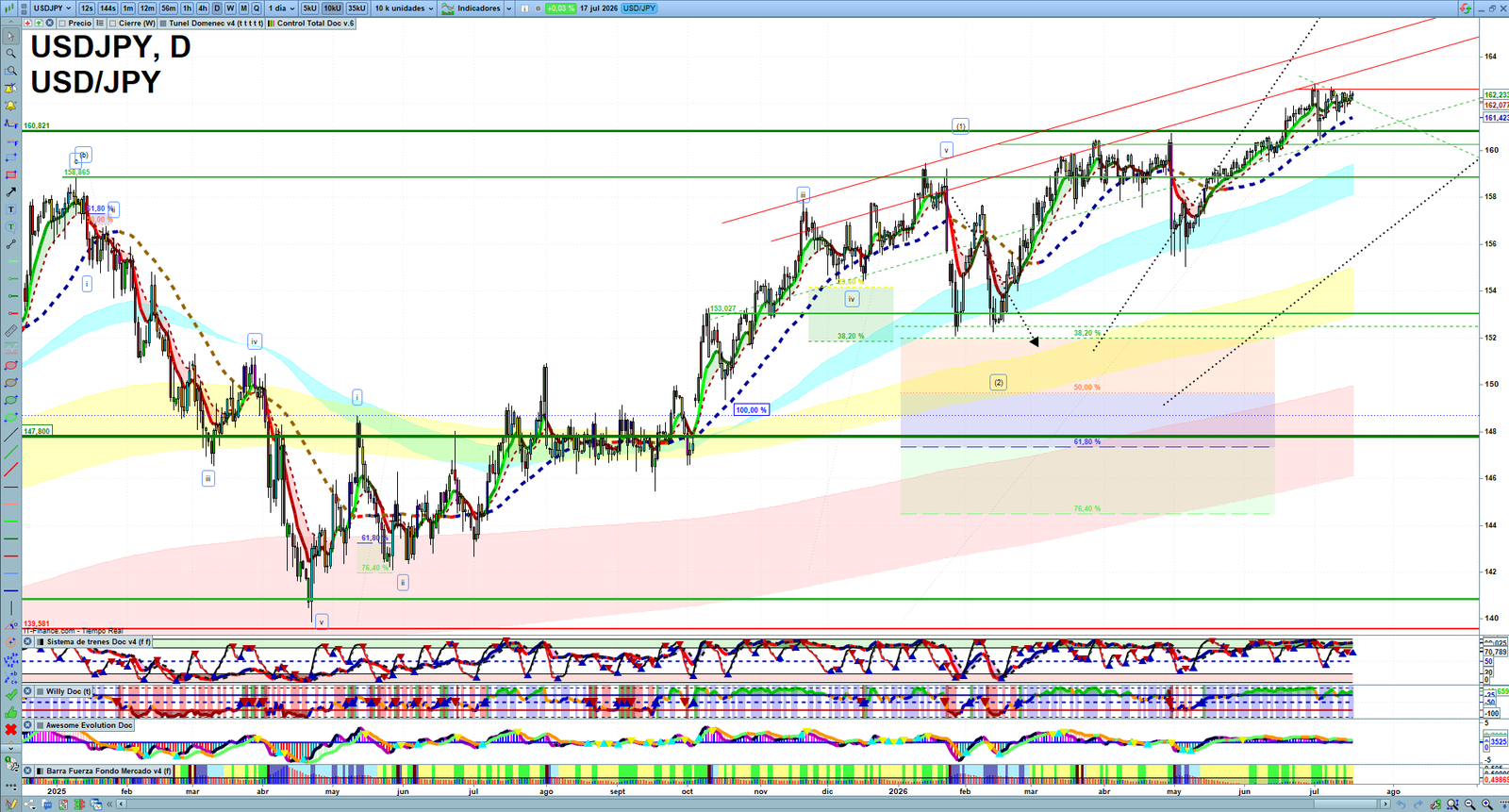
Task: Pick the green ellipse drawing tool
Action: [11, 398]
